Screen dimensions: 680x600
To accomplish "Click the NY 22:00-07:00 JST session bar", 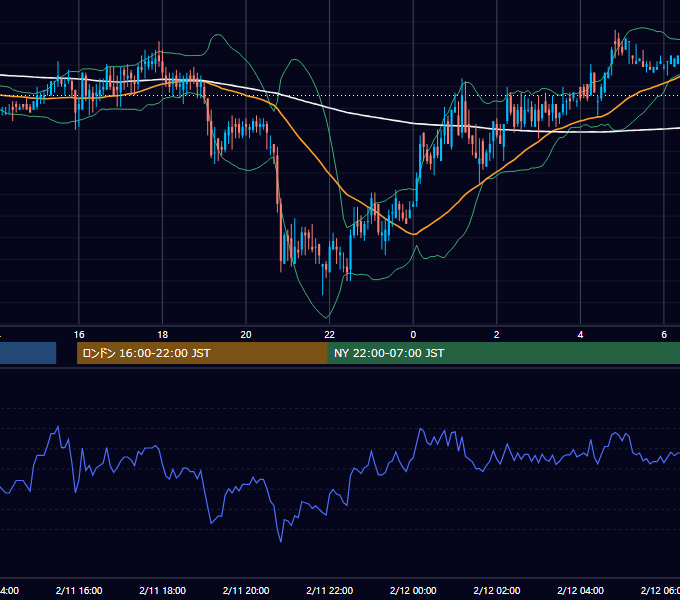I will tap(503, 353).
